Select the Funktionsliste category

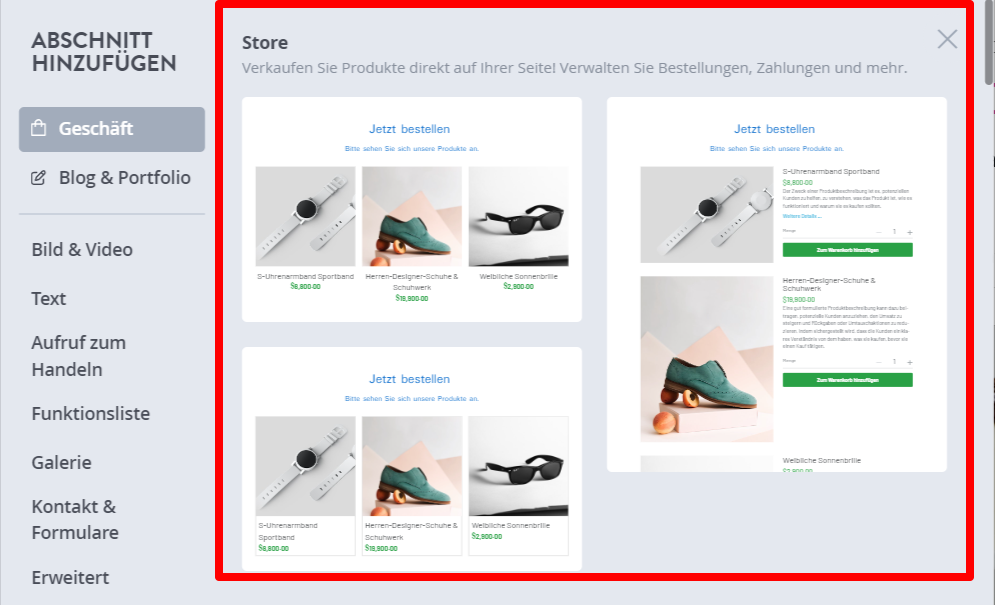click(x=91, y=413)
